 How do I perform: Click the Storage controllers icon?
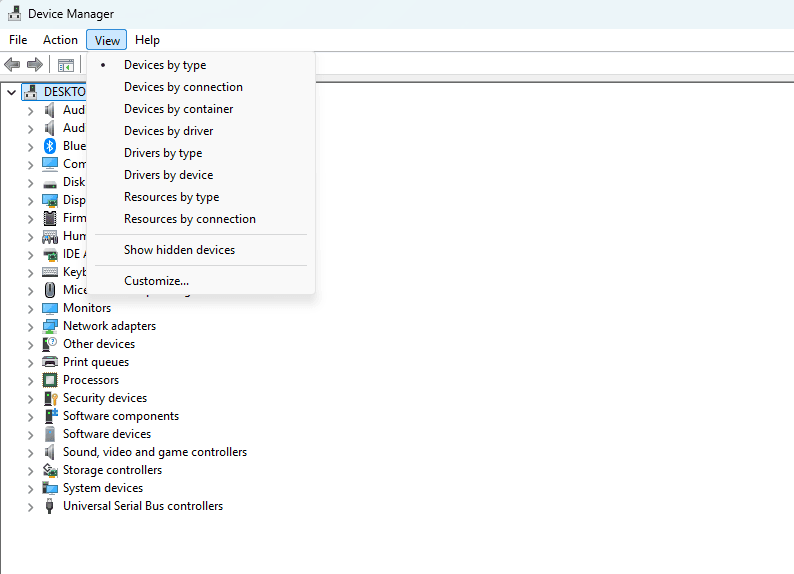[x=50, y=470]
